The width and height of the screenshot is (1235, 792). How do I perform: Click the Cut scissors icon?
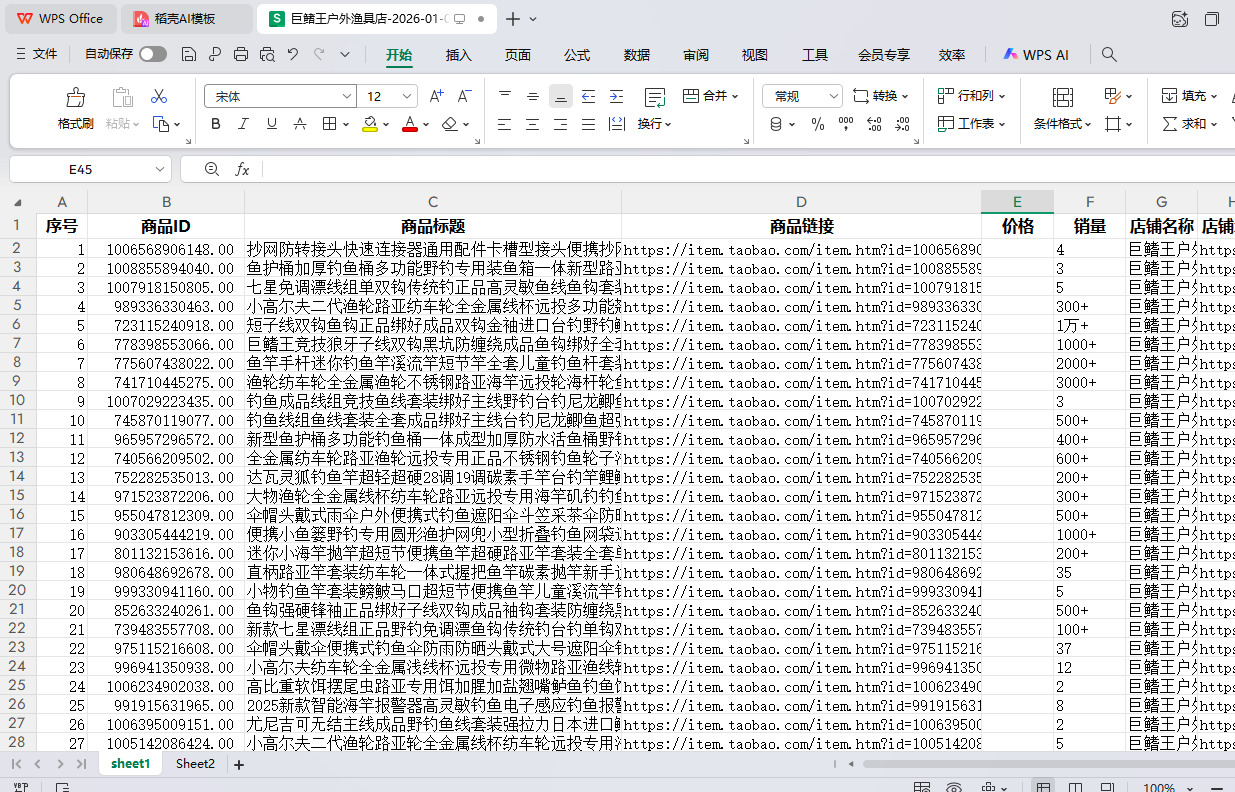click(159, 96)
